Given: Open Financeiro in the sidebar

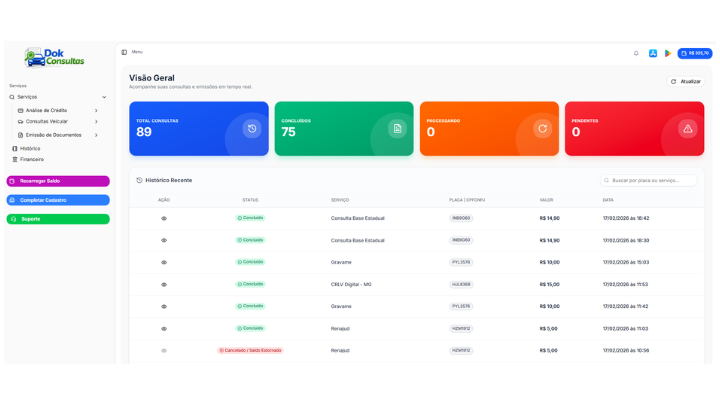Looking at the screenshot, I should click(31, 159).
